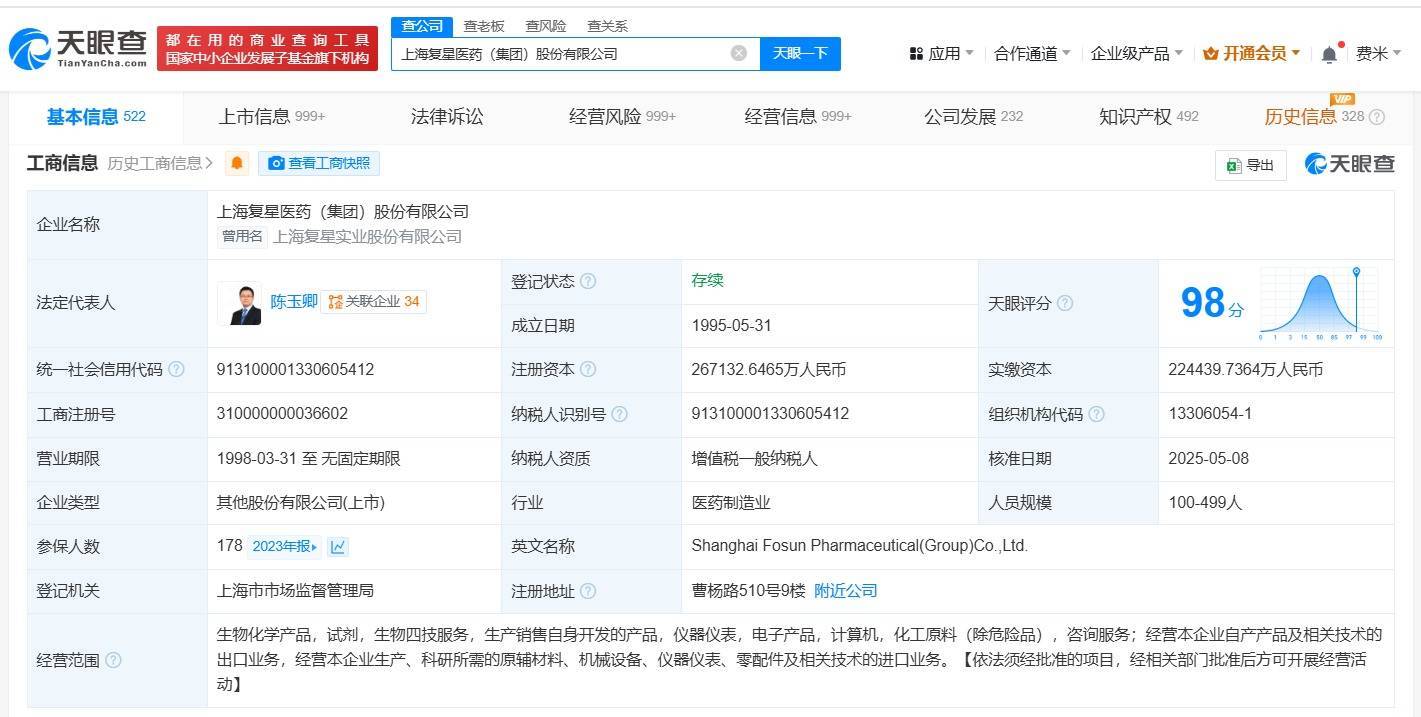Open the 应用 dropdown menu
1421x717 pixels.
[x=941, y=53]
